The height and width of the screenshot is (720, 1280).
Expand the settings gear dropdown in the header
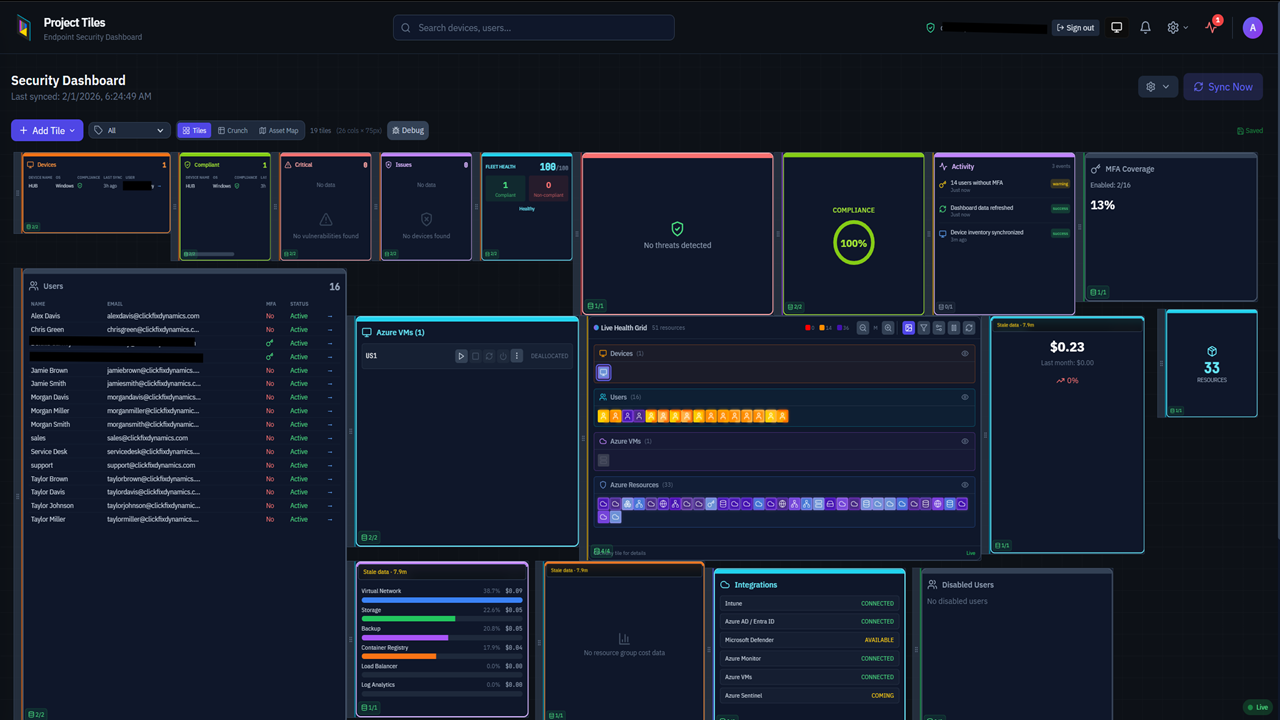tap(1174, 27)
